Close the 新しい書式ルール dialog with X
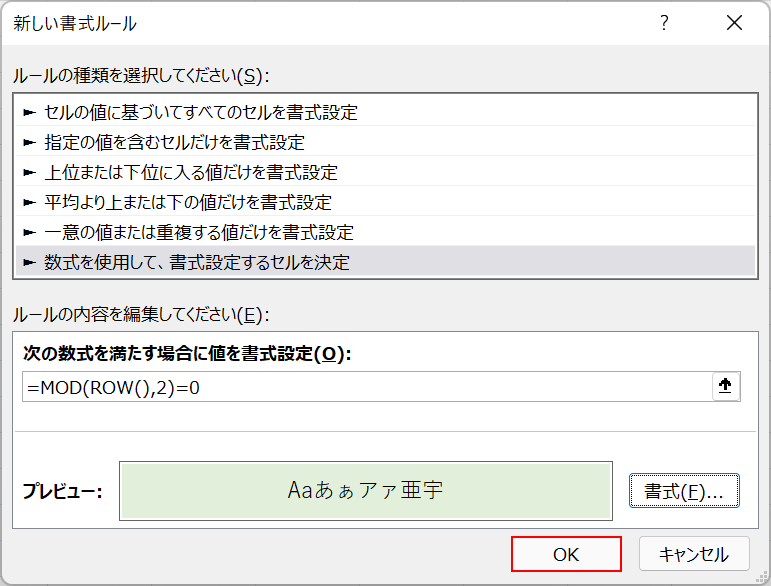Viewport: 771px width, 586px height. (x=735, y=23)
